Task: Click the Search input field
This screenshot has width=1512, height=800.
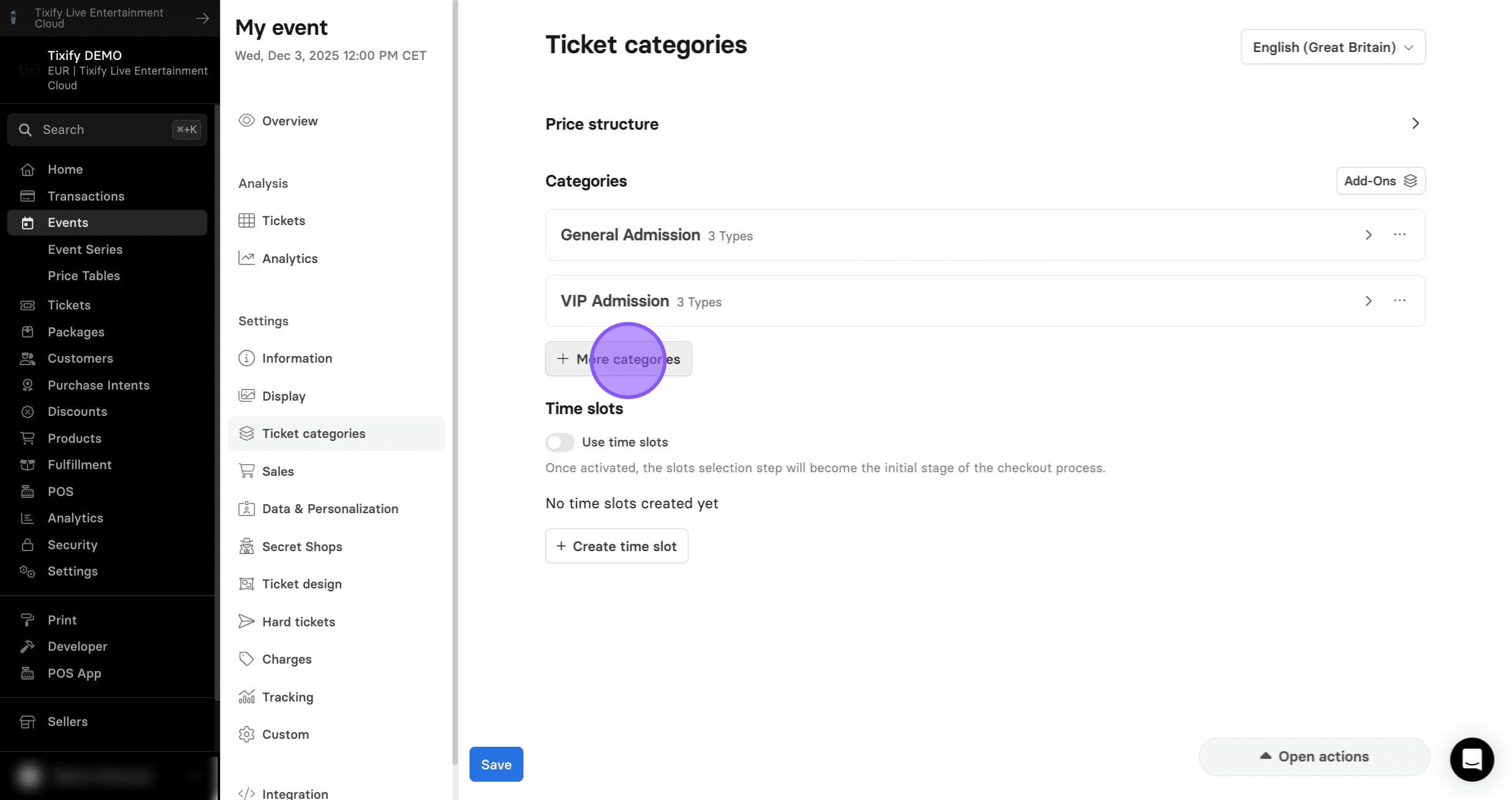Action: [x=107, y=130]
